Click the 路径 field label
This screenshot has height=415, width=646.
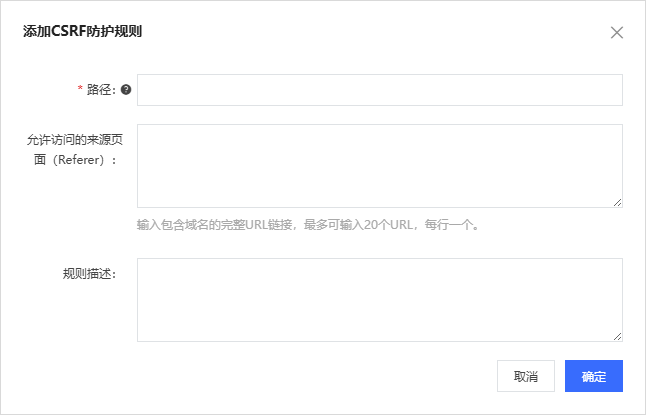click(101, 90)
